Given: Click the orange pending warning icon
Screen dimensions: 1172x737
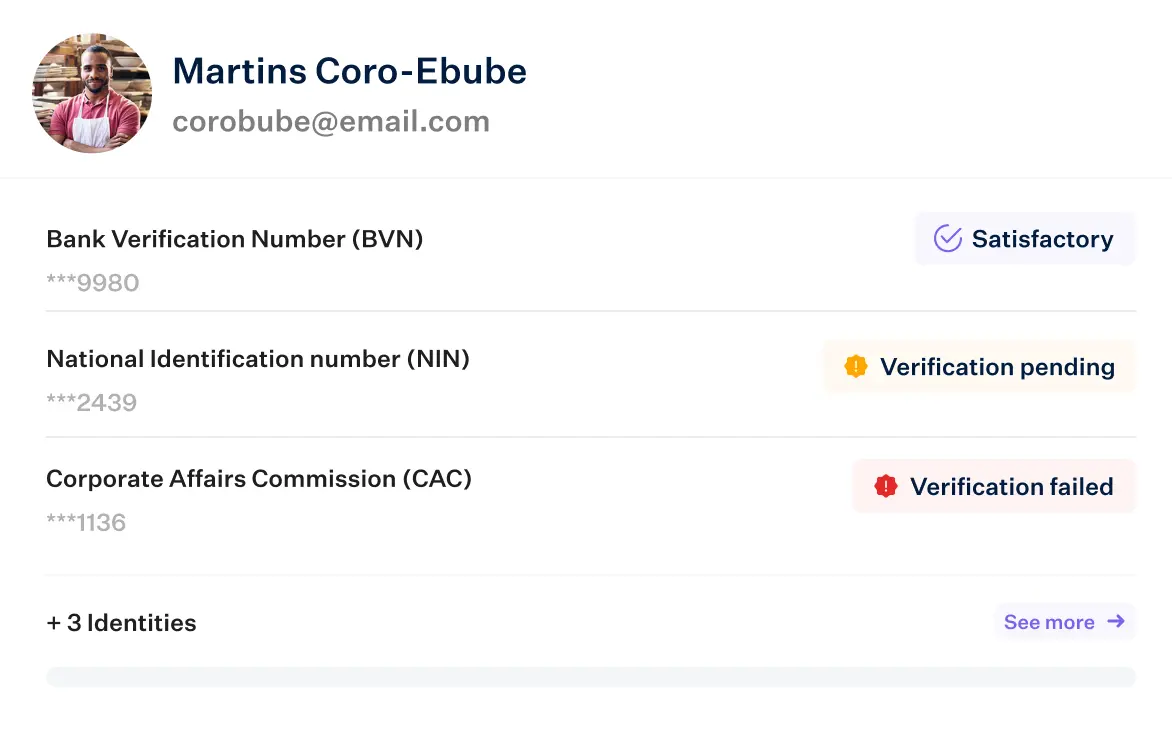Looking at the screenshot, I should click(856, 366).
